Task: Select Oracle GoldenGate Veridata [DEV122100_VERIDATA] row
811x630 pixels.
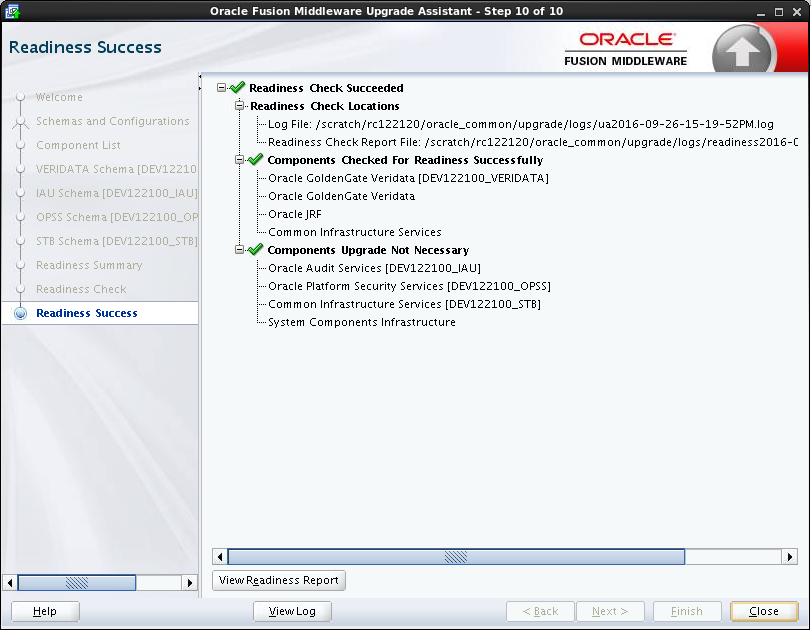Action: coord(408,178)
